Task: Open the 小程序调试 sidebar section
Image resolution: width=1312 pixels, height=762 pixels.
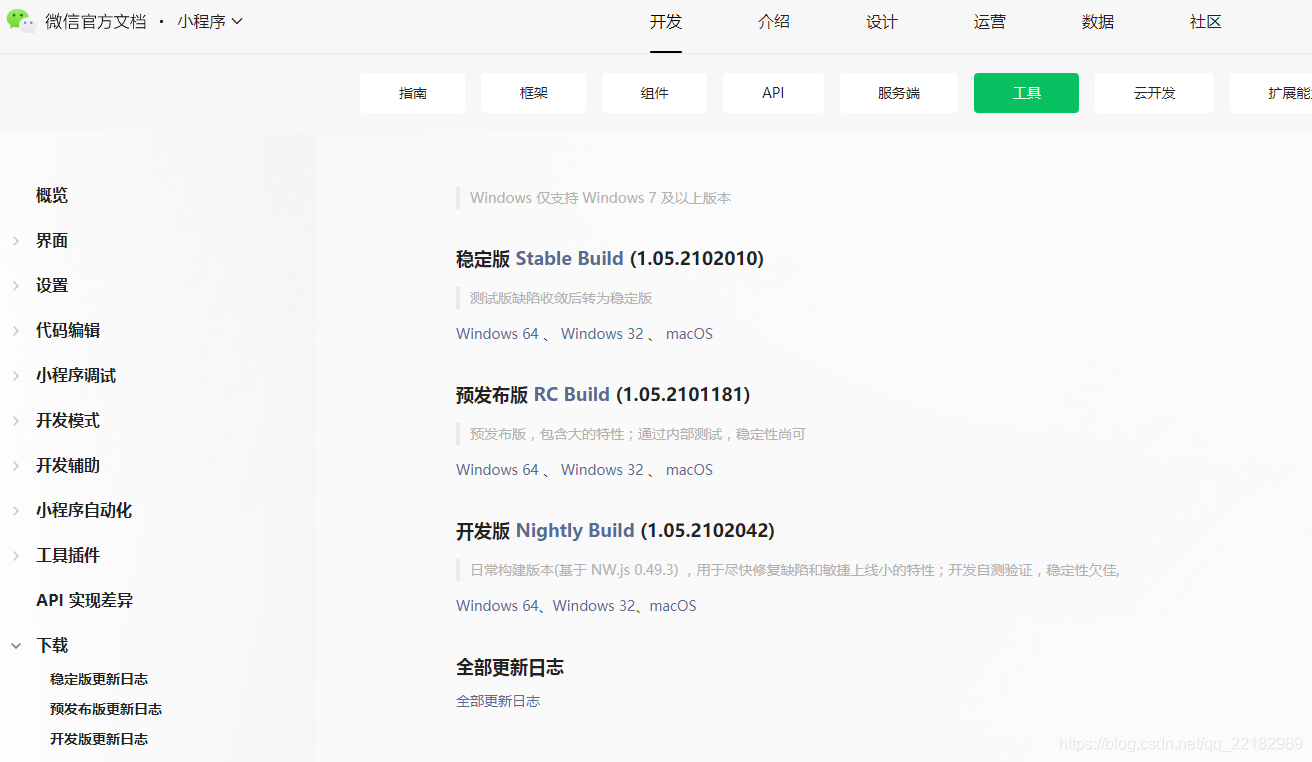Action: (x=76, y=375)
